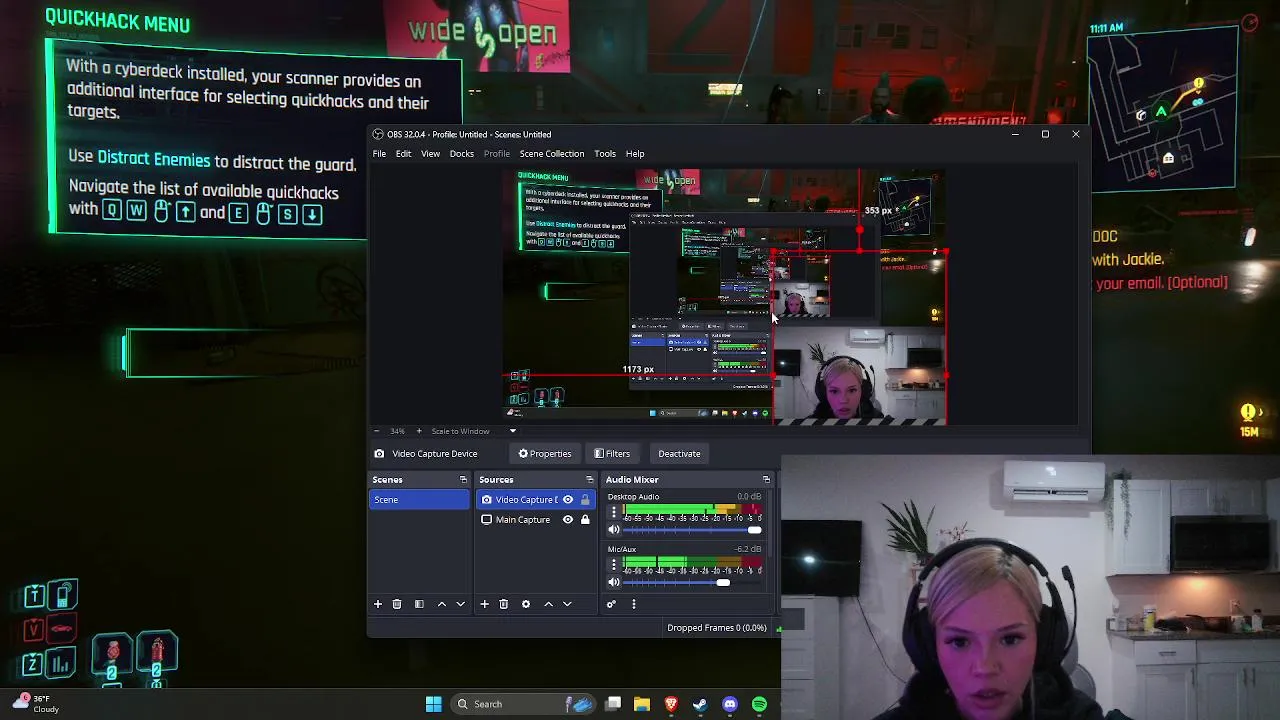Open View menu in OBS
Image resolution: width=1280 pixels, height=720 pixels.
click(430, 154)
